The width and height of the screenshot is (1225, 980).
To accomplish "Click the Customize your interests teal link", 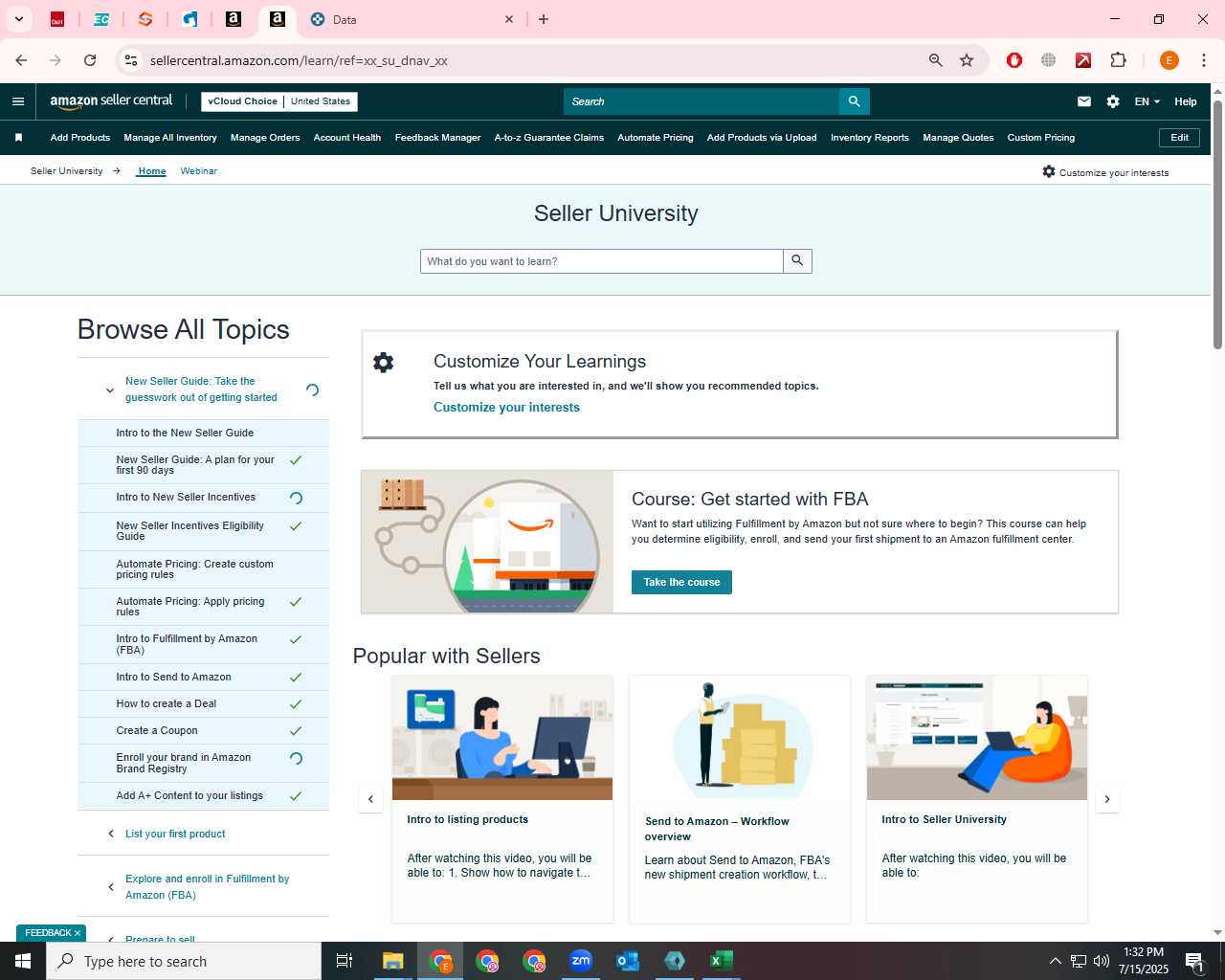I will (x=506, y=408).
